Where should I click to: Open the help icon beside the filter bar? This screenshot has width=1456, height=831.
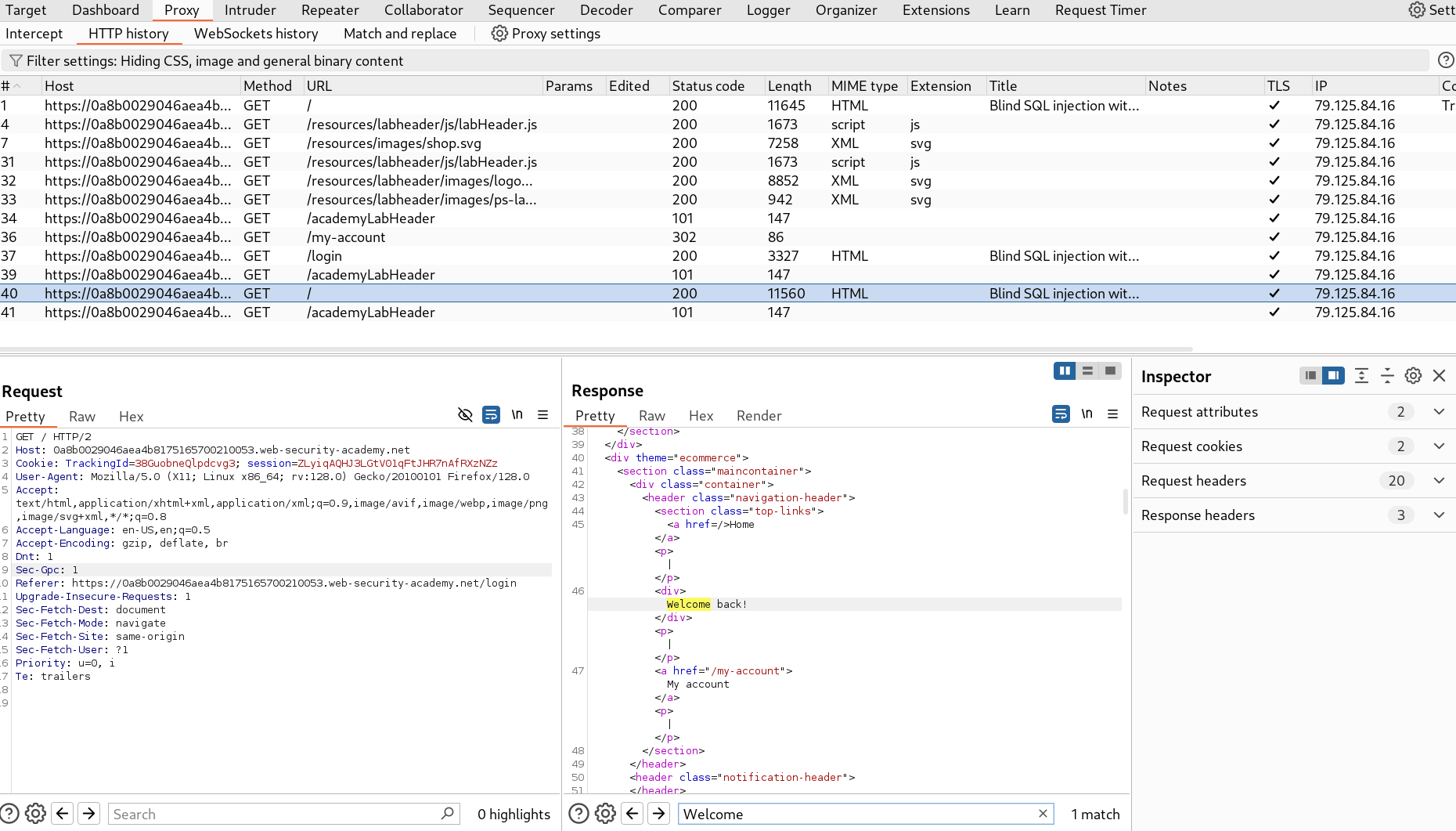click(1446, 60)
